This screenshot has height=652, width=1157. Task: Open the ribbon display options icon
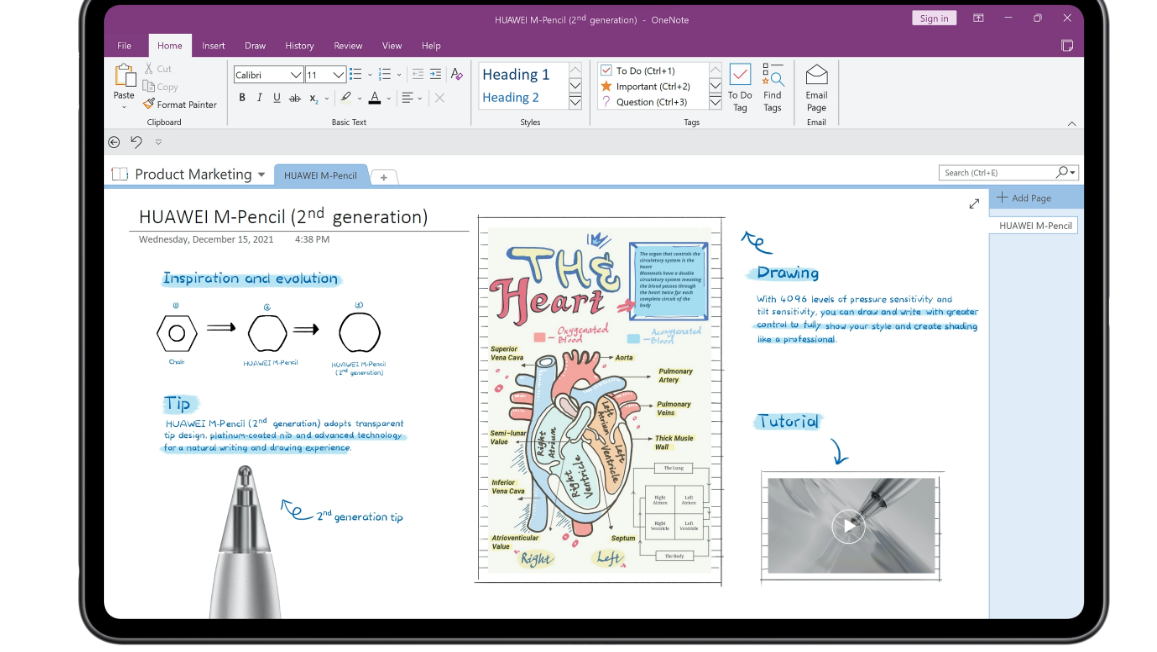click(978, 18)
